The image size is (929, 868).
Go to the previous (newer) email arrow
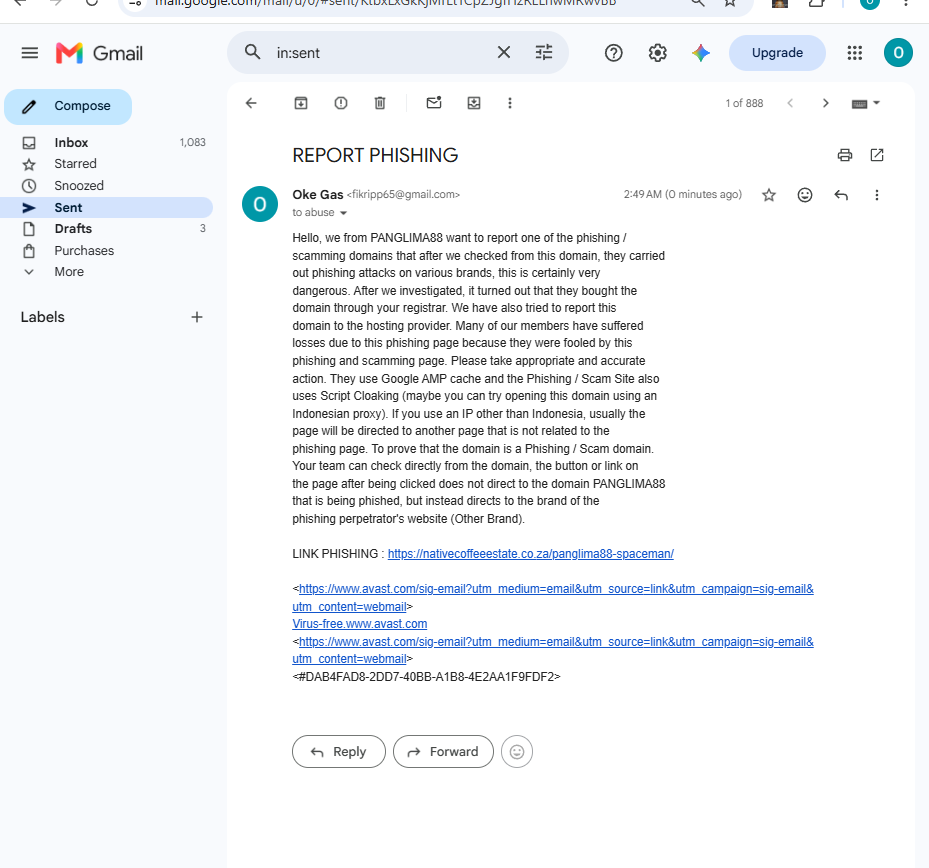pyautogui.click(x=790, y=103)
